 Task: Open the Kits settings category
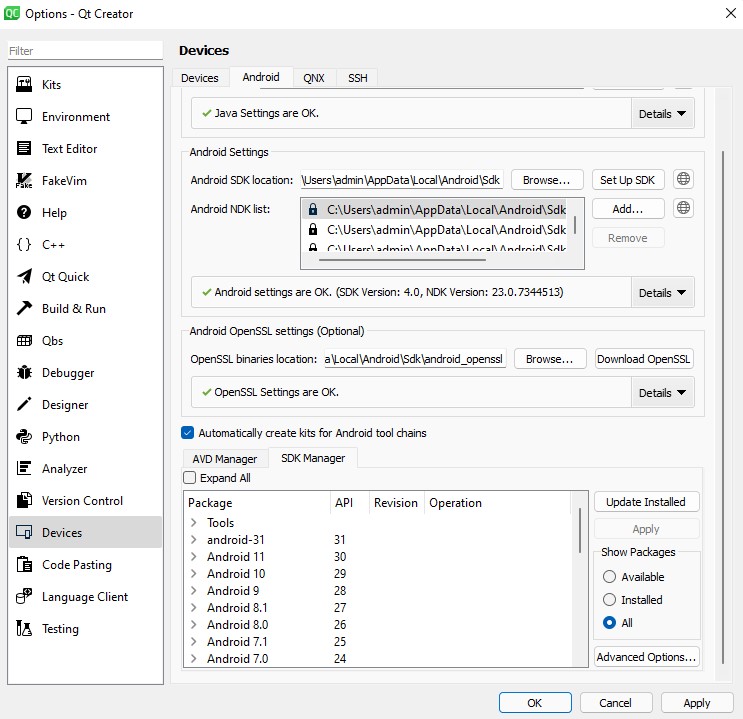[51, 85]
